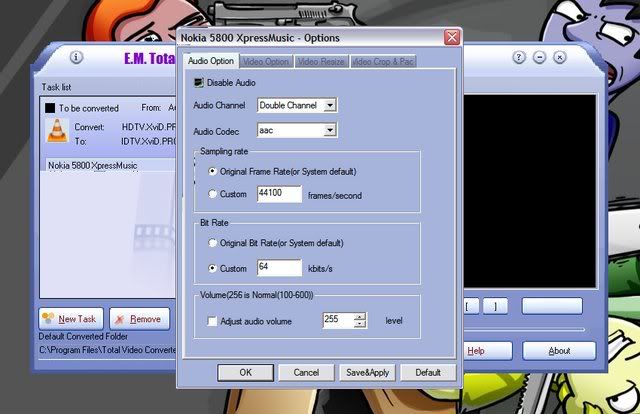Click the VLC cone icon in task list

pos(58,131)
